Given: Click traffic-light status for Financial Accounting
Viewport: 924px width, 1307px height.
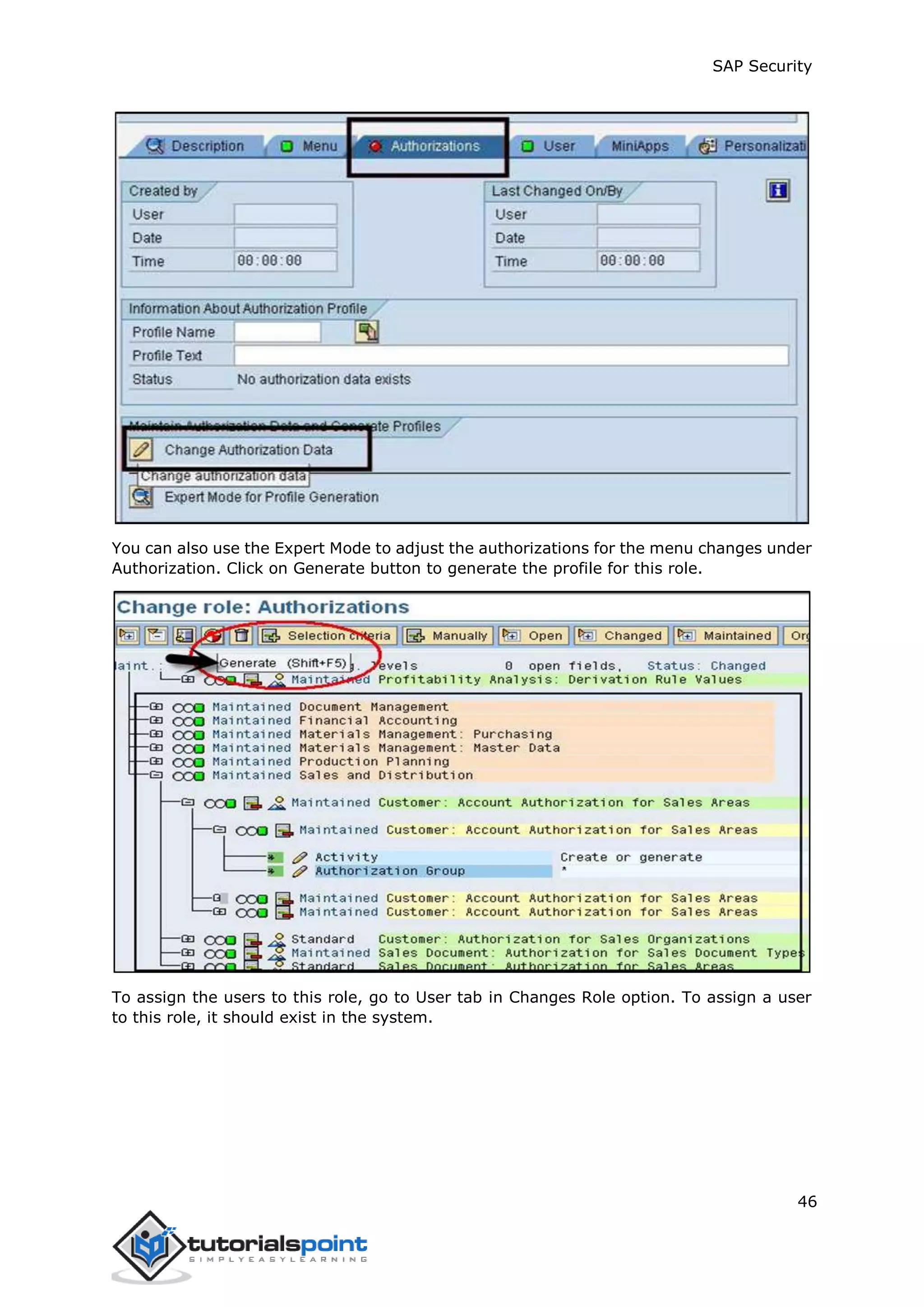Looking at the screenshot, I should 188,721.
